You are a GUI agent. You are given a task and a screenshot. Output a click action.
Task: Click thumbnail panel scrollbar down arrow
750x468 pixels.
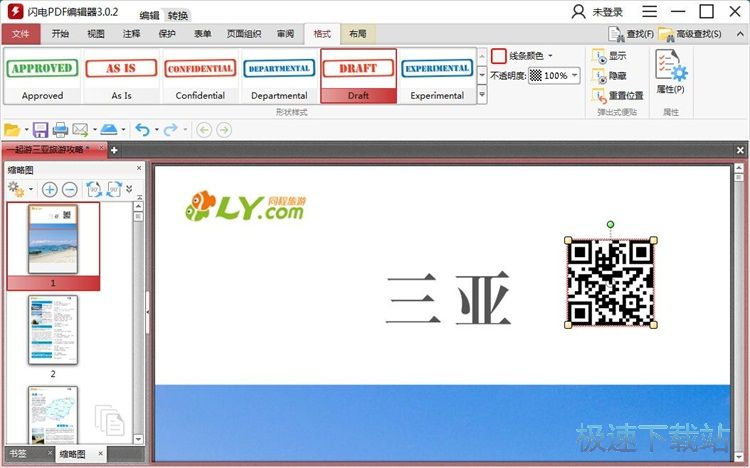[x=138, y=439]
